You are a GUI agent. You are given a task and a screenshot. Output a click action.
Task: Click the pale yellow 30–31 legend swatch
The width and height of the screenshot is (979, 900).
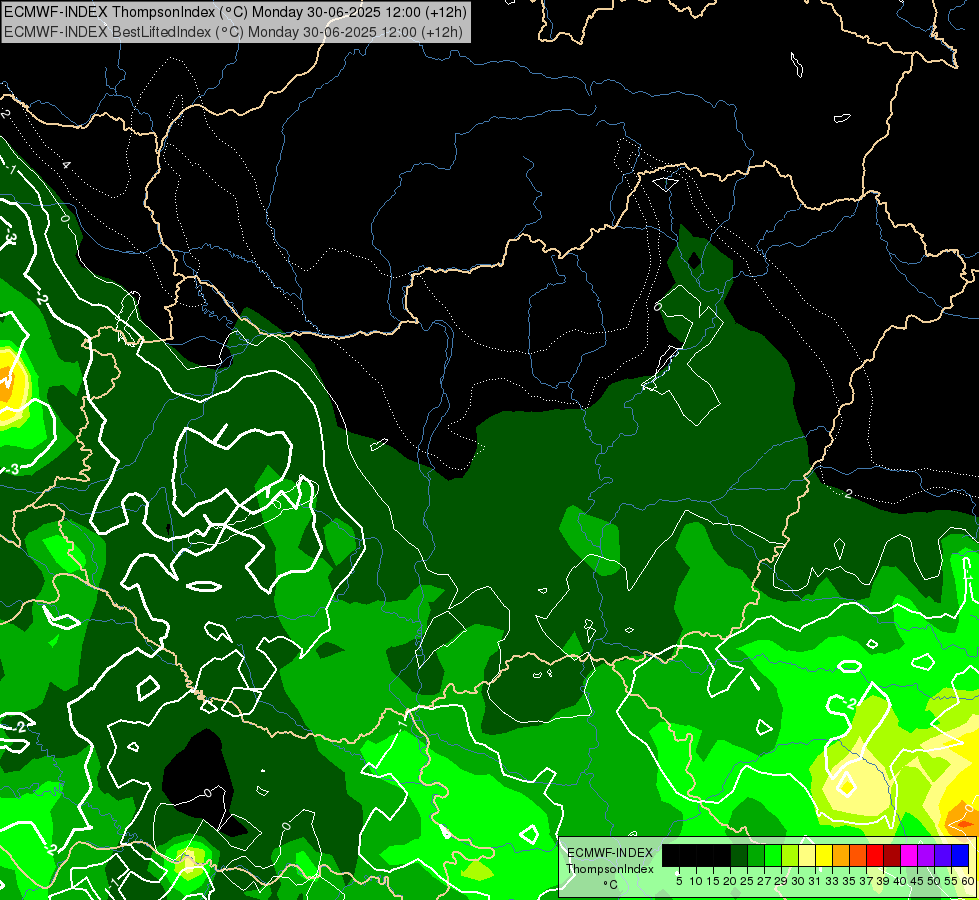807,855
